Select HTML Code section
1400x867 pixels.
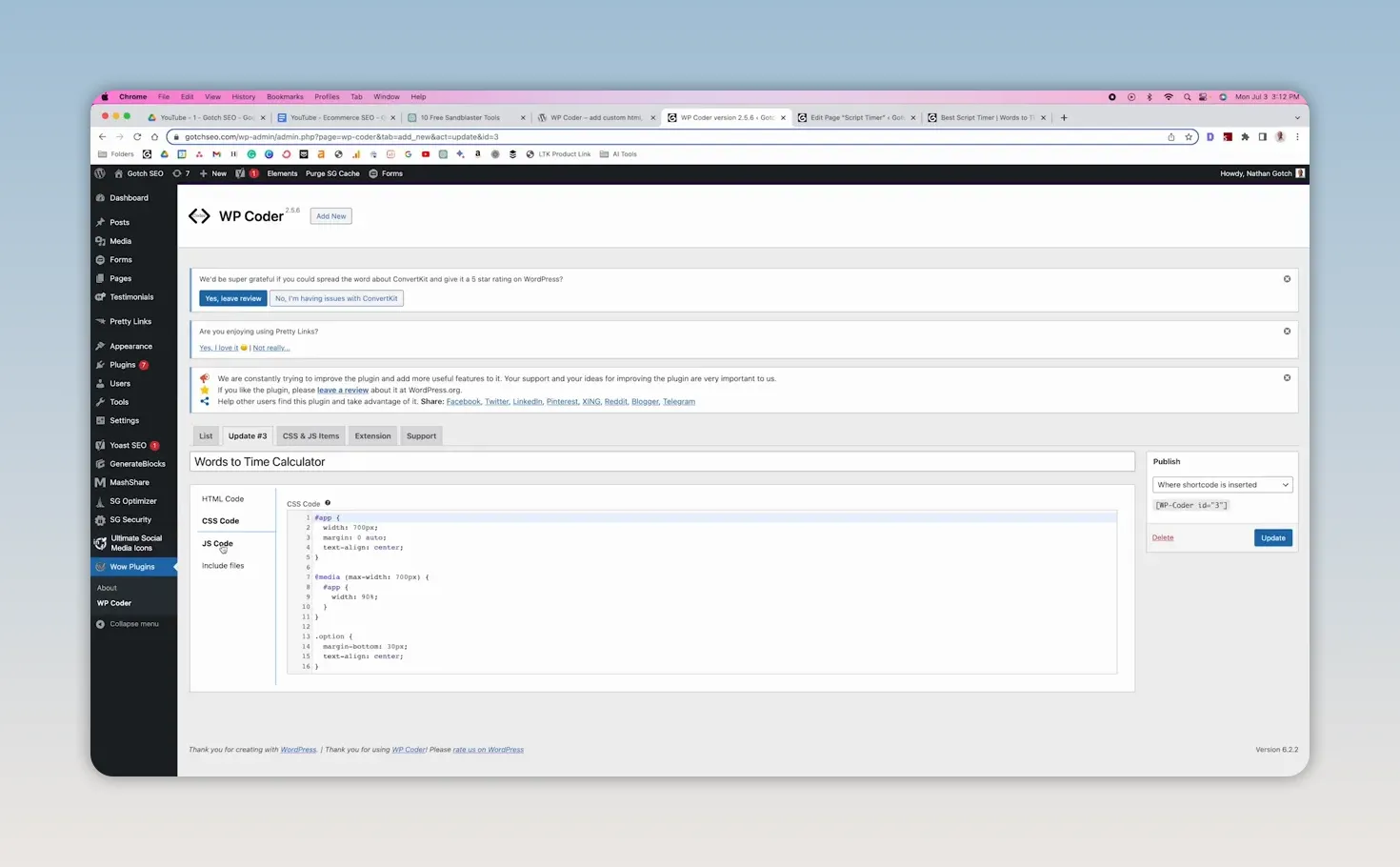[223, 499]
